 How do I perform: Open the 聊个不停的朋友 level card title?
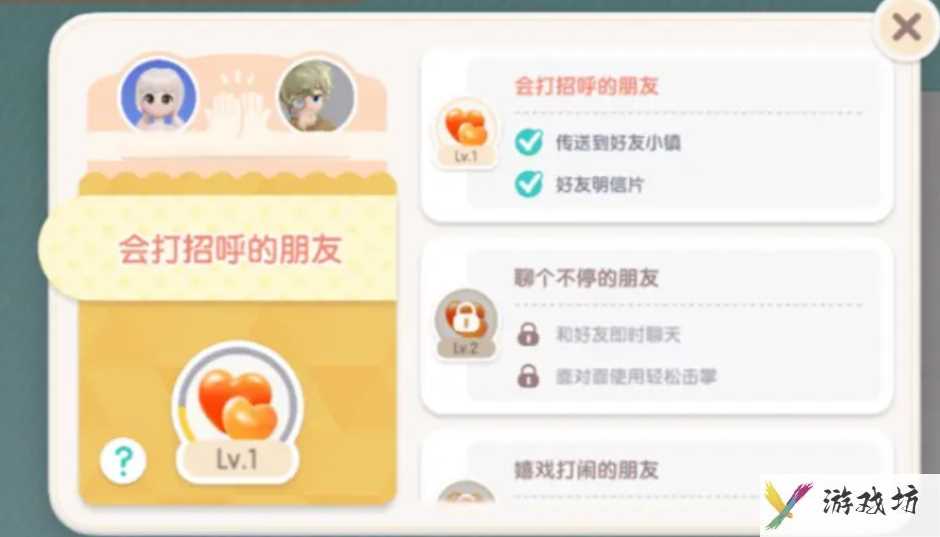[587, 277]
